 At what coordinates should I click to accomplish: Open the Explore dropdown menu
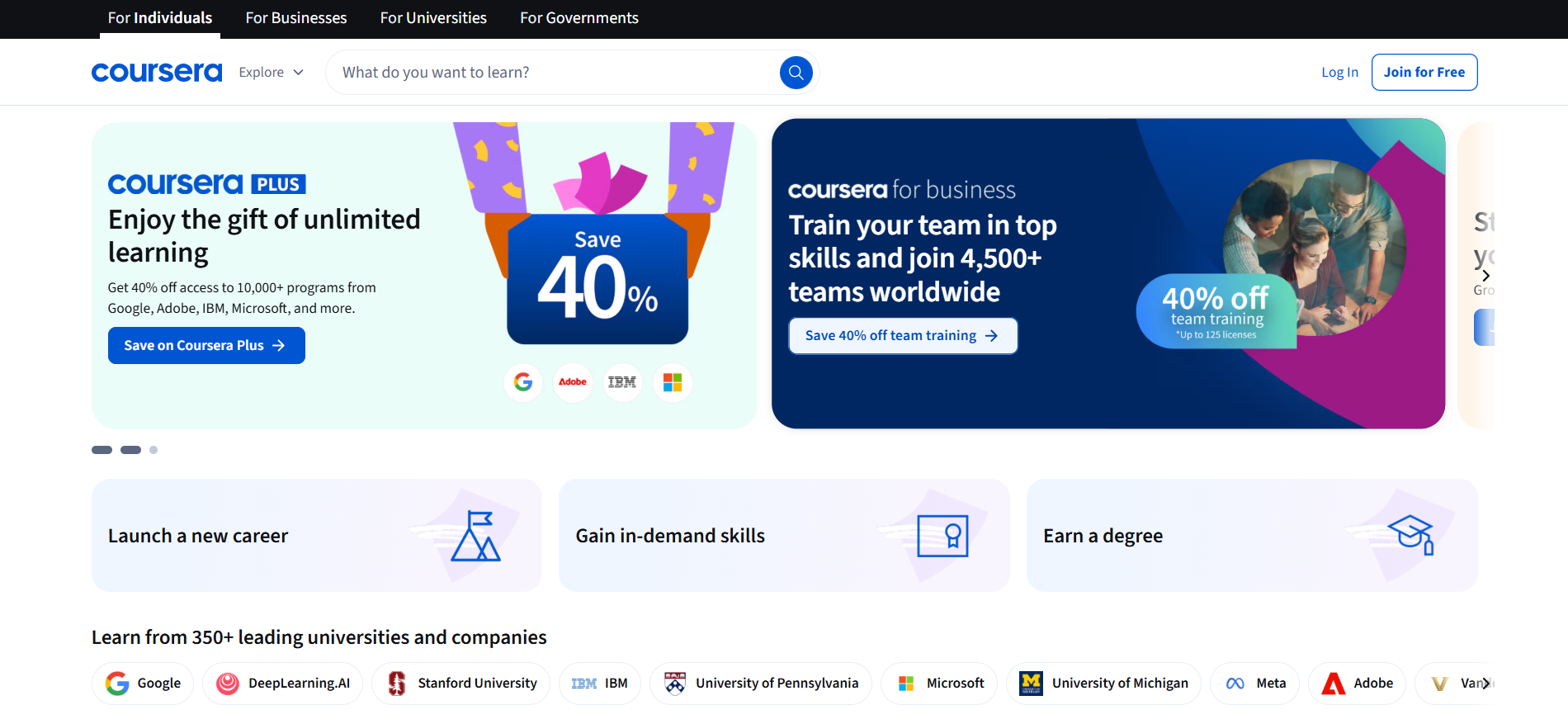click(272, 73)
